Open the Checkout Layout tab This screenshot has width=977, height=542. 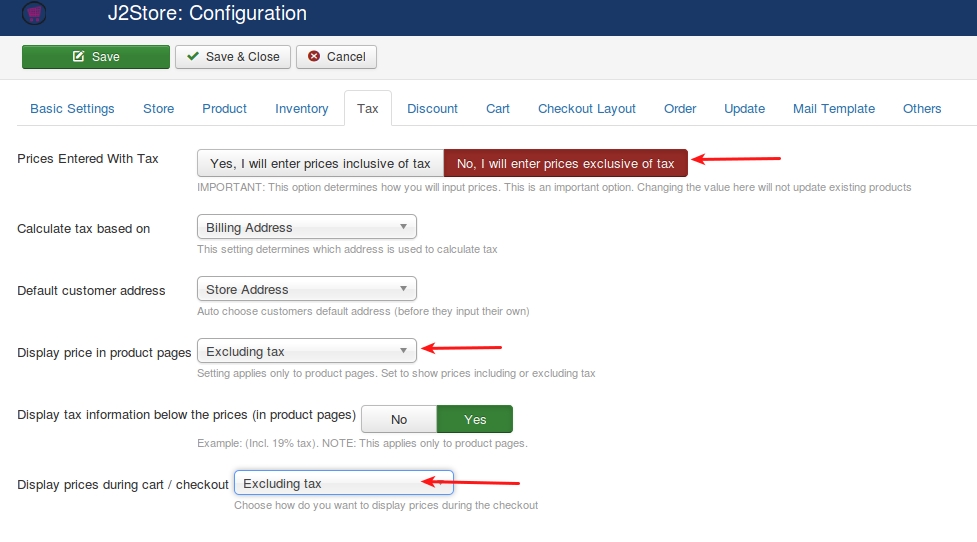[587, 108]
